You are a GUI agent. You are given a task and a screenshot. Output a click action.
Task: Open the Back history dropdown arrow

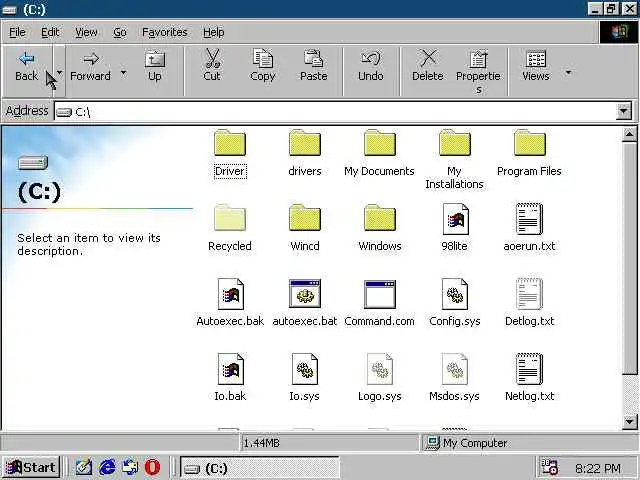[x=60, y=73]
